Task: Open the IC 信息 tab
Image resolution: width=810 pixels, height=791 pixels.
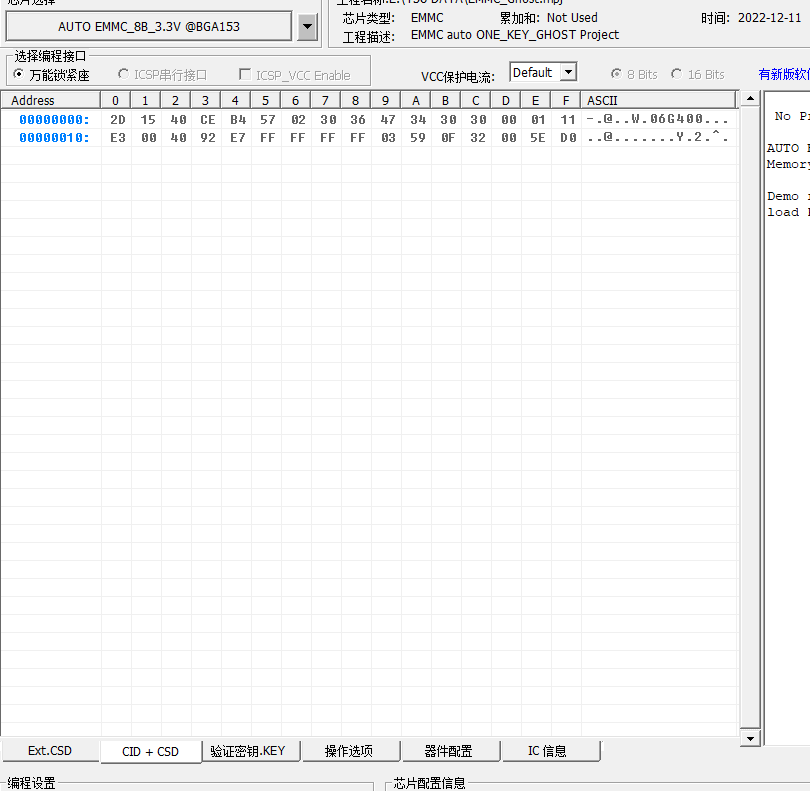Action: point(547,751)
